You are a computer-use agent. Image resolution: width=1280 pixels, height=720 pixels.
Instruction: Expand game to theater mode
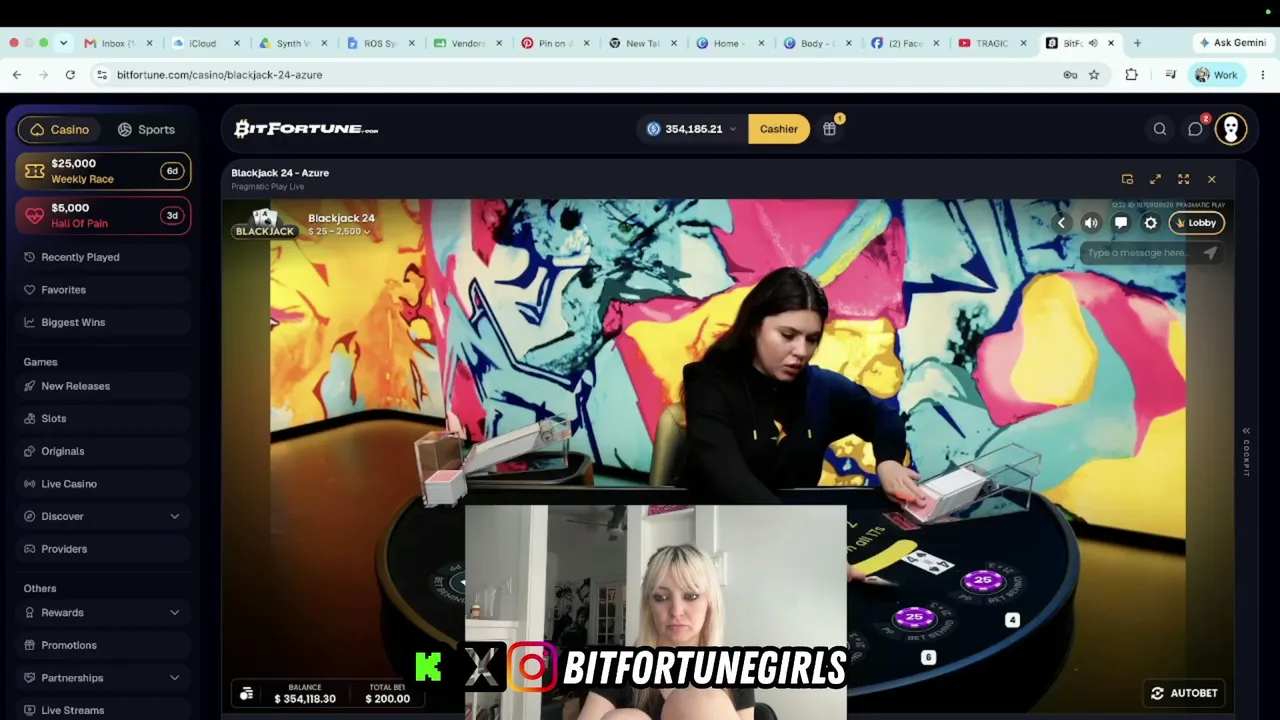1155,179
